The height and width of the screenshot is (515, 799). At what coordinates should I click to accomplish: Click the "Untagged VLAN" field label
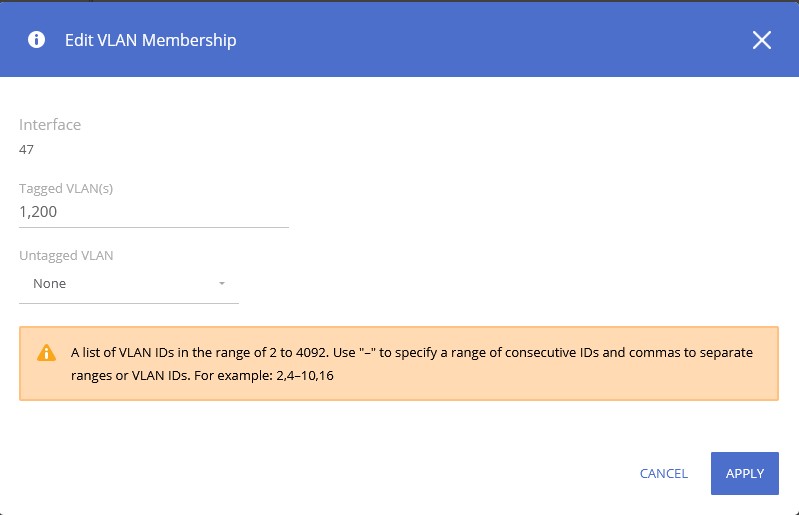66,256
